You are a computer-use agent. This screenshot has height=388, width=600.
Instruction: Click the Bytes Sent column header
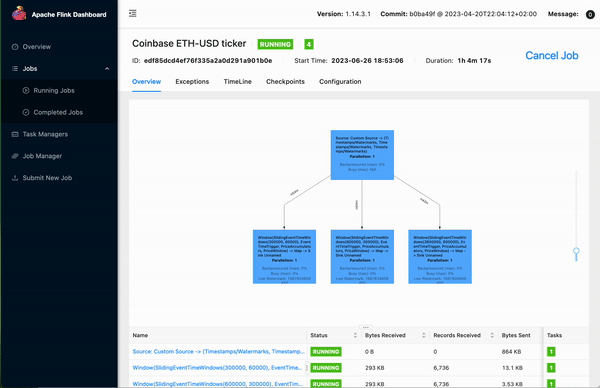point(516,335)
